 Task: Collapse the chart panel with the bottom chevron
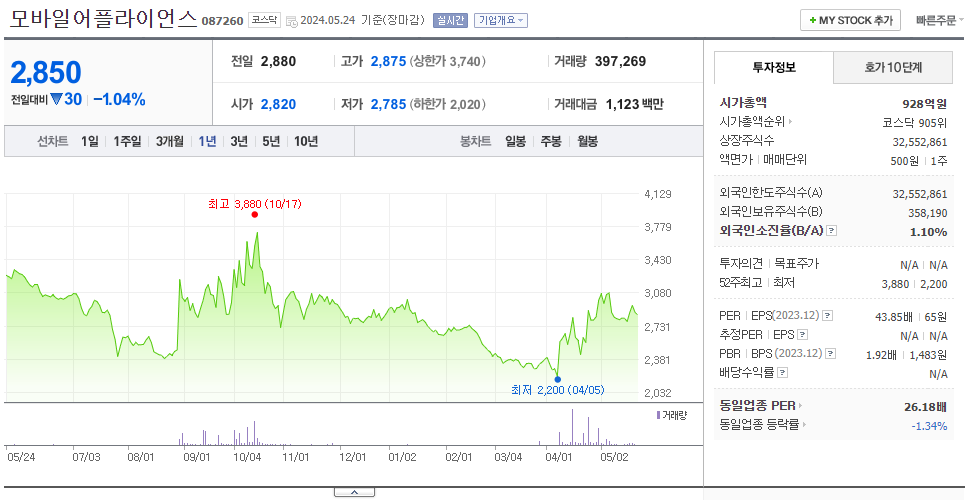coord(354,492)
